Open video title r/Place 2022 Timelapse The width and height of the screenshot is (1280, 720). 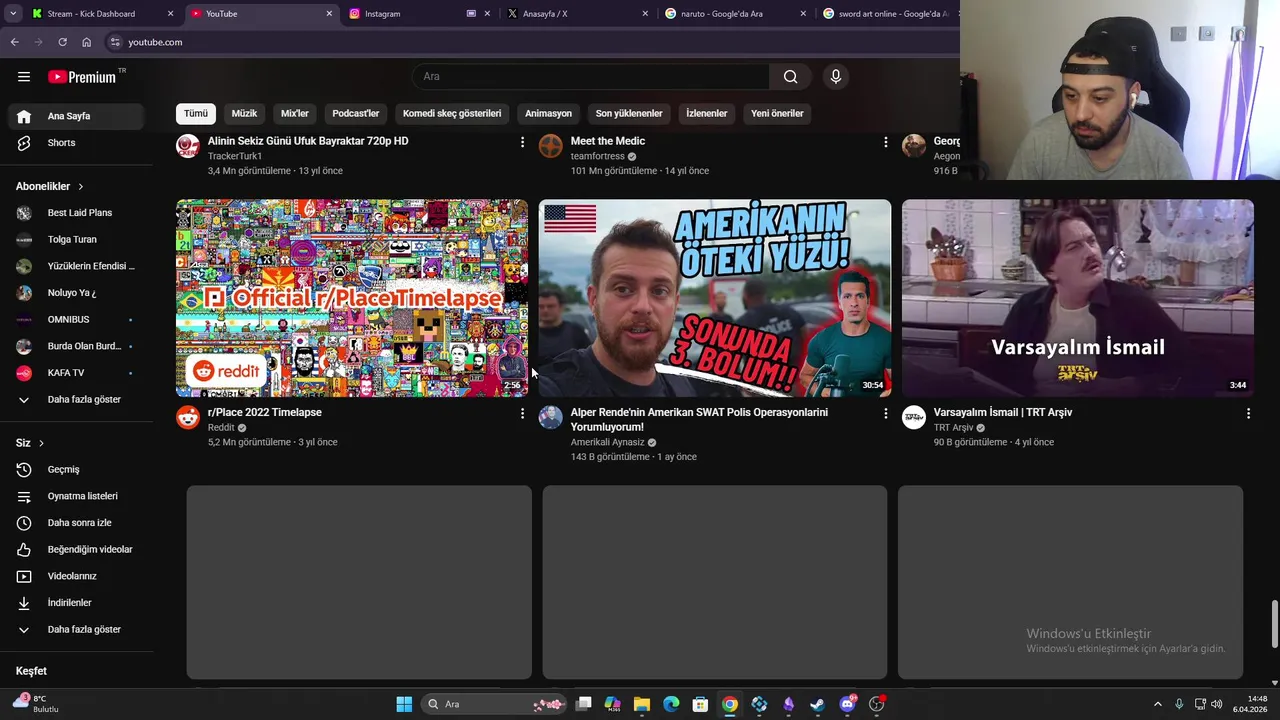pos(264,412)
